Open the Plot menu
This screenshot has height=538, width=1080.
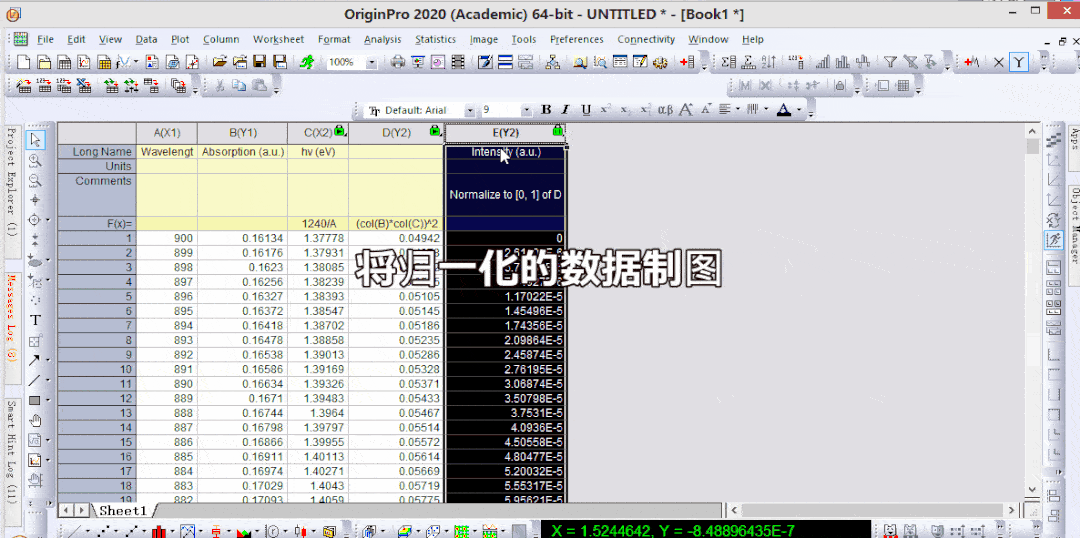(x=180, y=39)
